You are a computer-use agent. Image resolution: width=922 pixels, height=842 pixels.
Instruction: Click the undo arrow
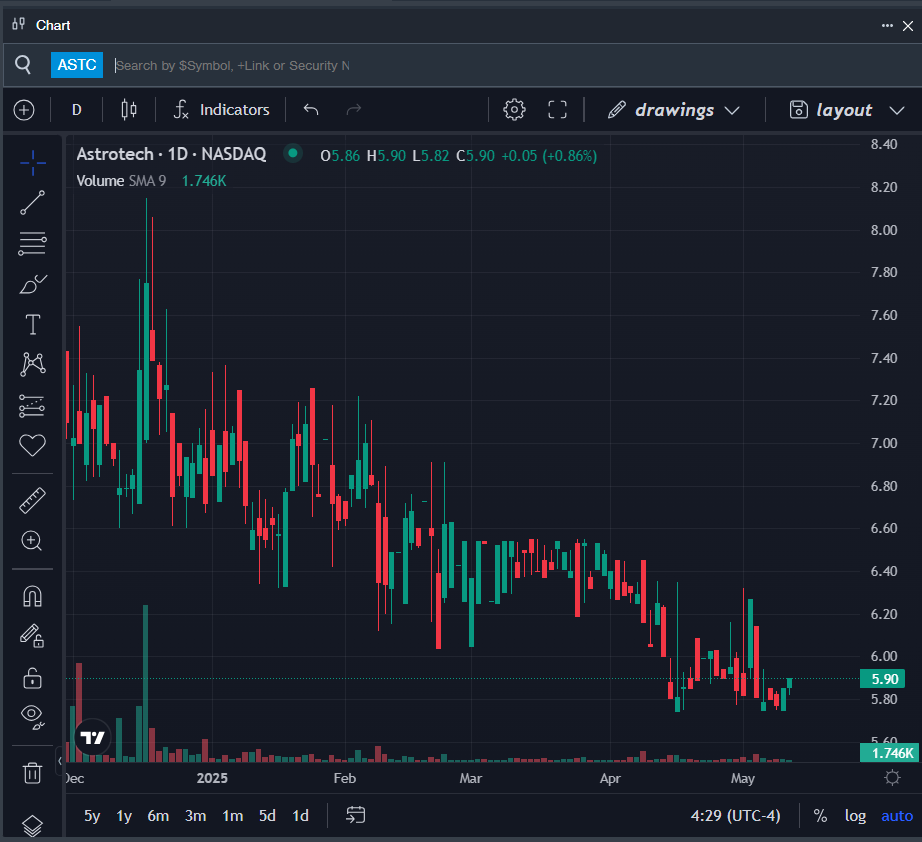point(311,110)
